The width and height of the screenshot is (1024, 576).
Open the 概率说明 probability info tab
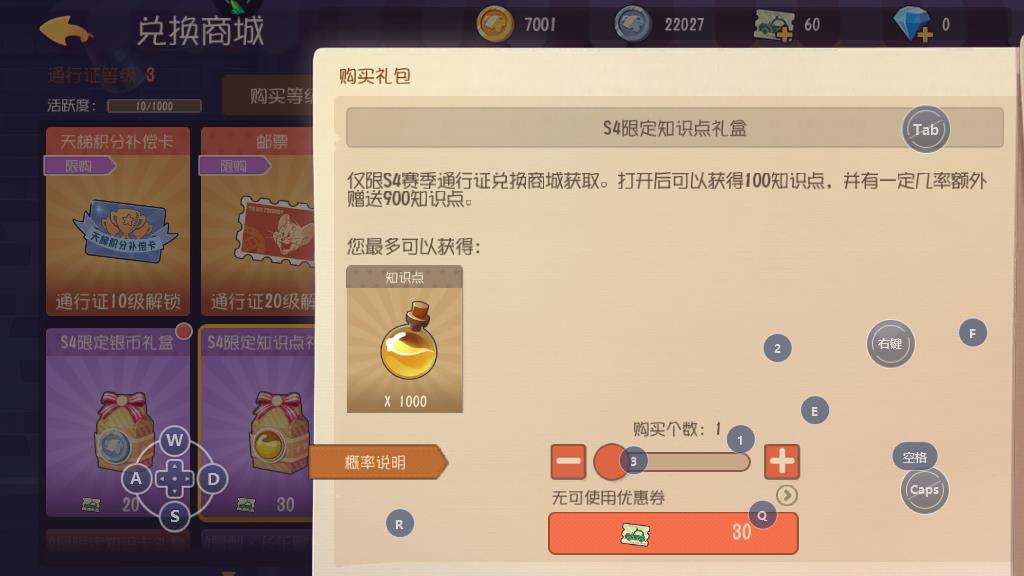pos(377,462)
